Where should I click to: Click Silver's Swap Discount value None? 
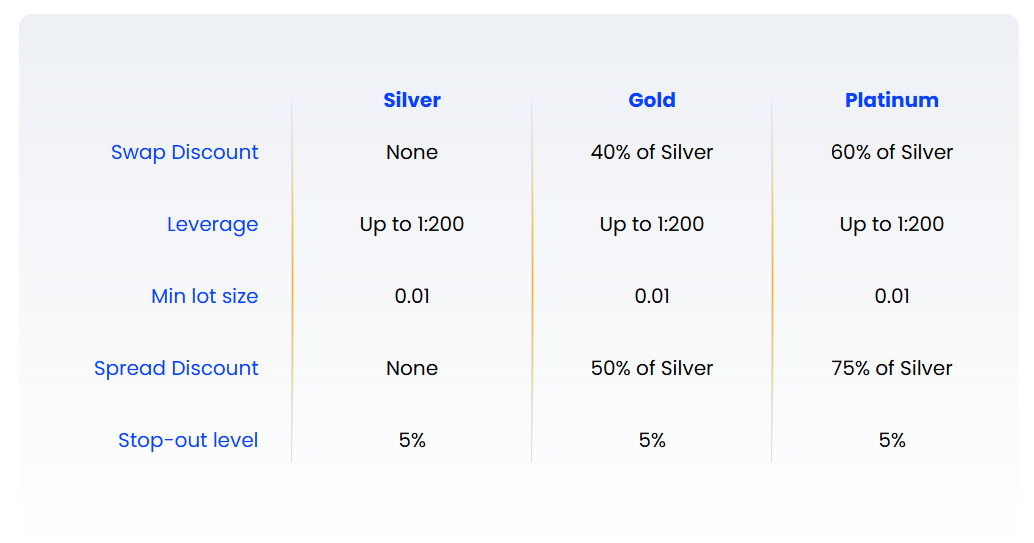coord(412,152)
